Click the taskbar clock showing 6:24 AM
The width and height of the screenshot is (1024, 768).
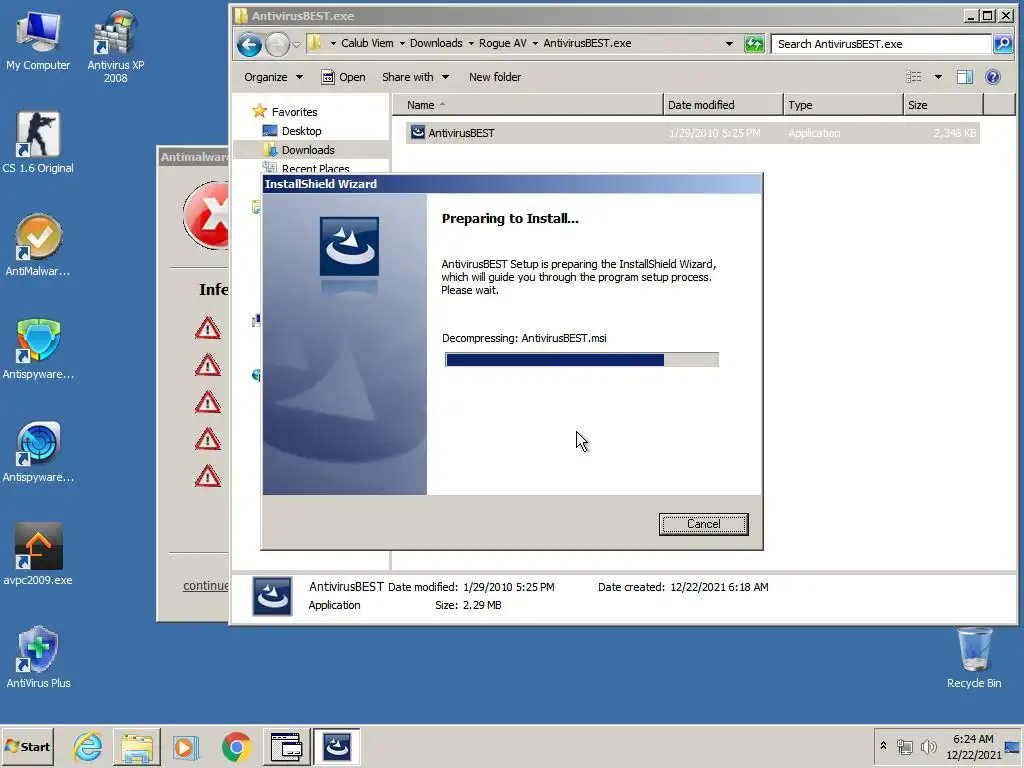tap(973, 746)
